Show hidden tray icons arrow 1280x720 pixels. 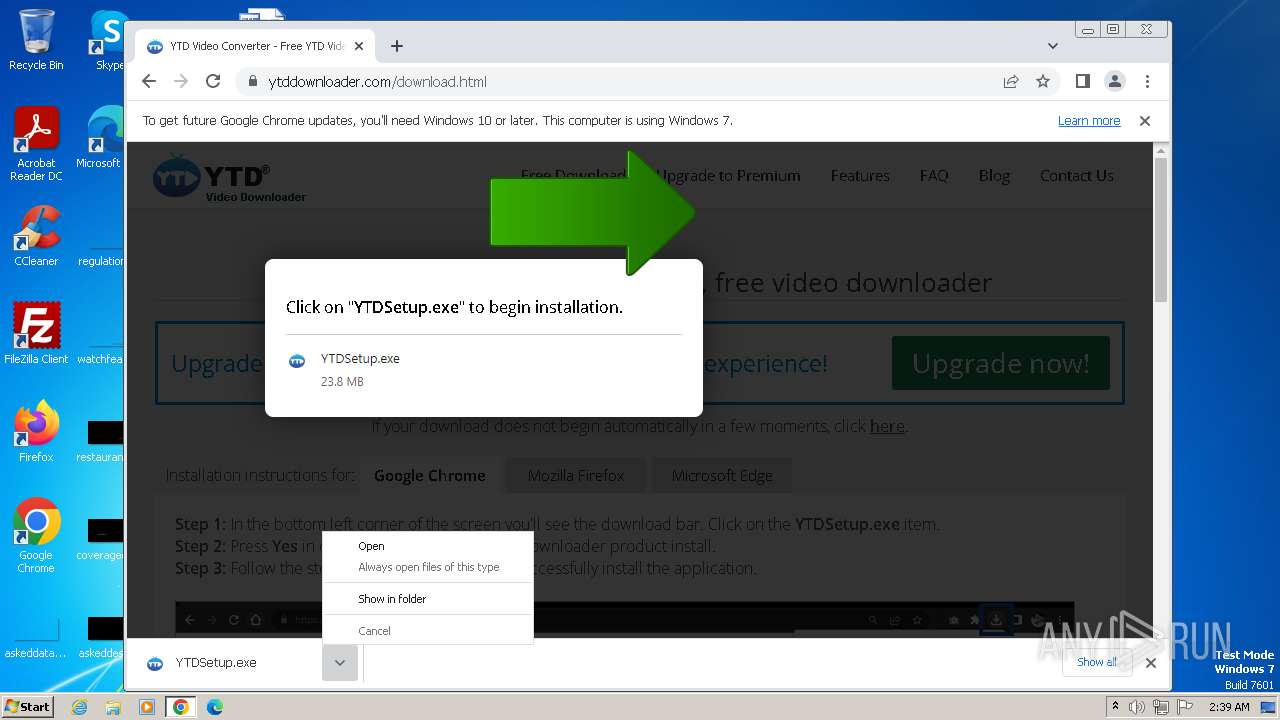(1115, 707)
